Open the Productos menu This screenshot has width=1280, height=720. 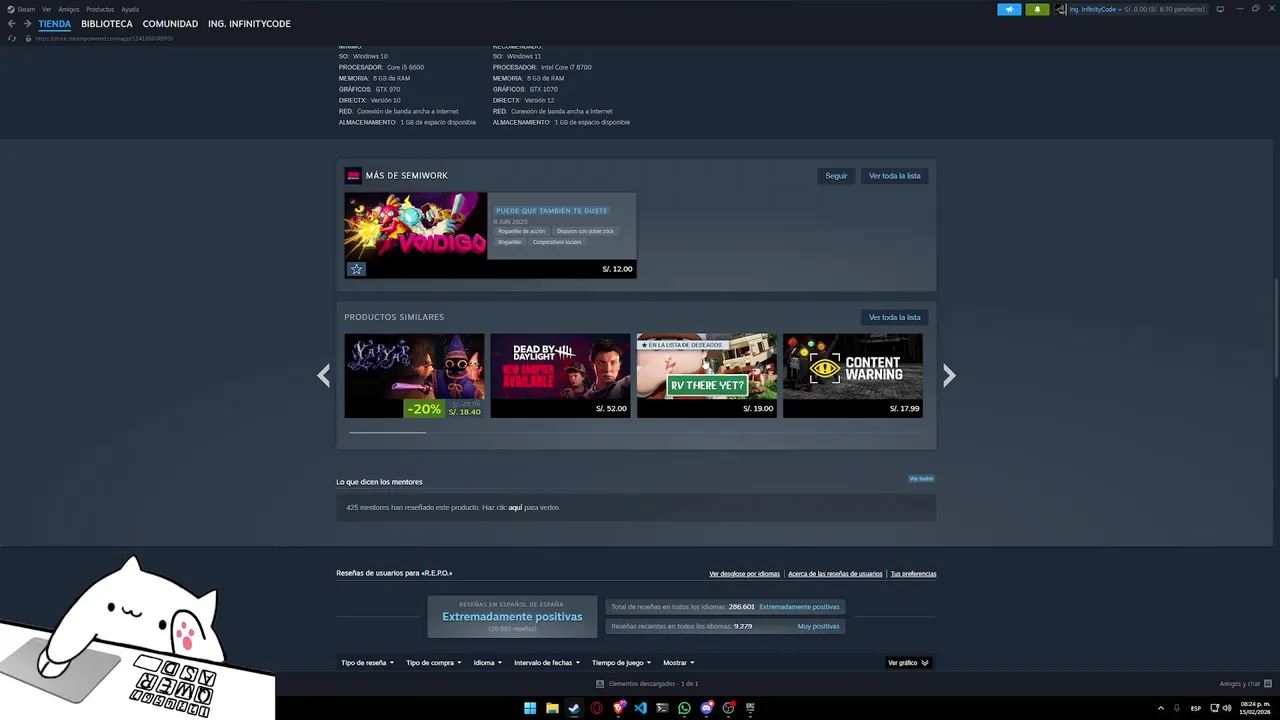[100, 9]
